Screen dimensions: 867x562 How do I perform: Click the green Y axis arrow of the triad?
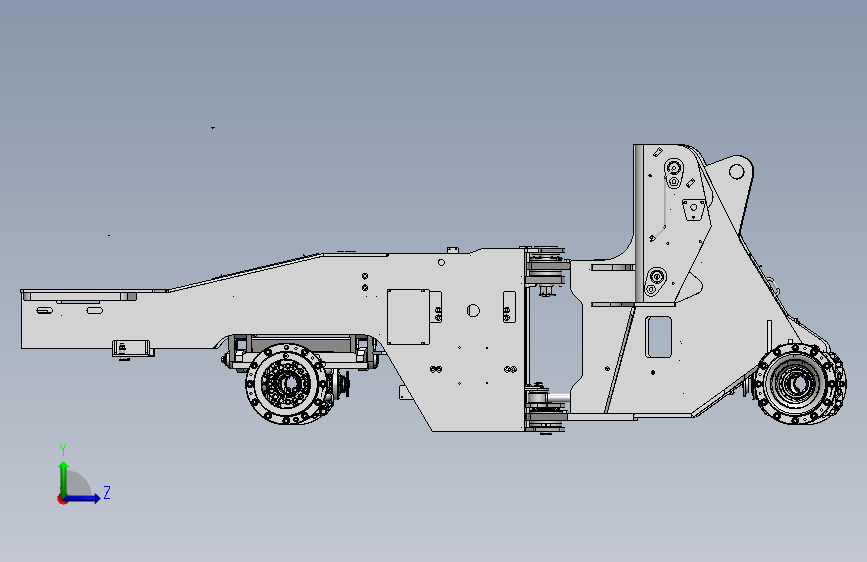click(x=64, y=478)
